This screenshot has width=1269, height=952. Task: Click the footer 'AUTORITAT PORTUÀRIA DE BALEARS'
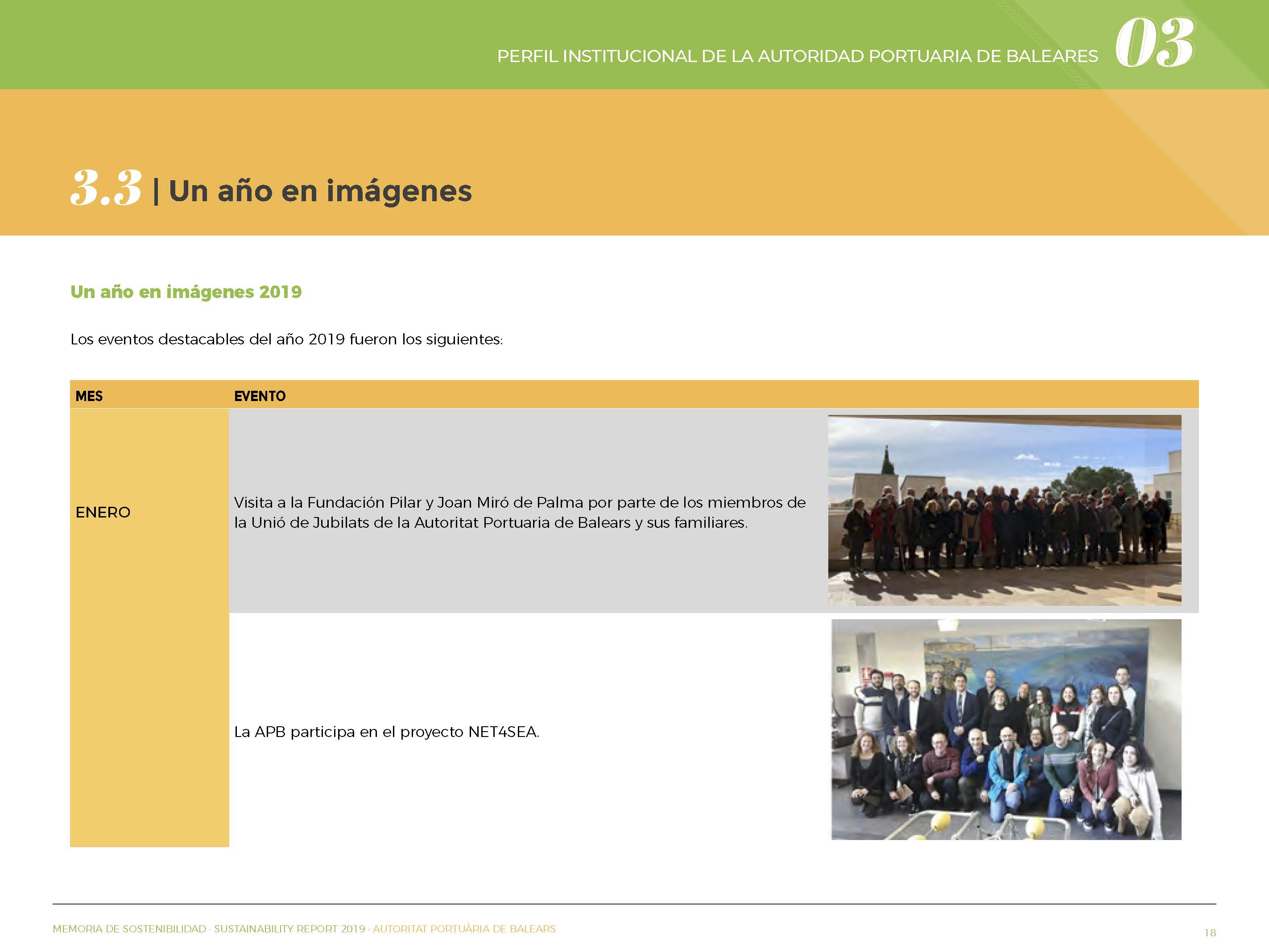[x=464, y=928]
